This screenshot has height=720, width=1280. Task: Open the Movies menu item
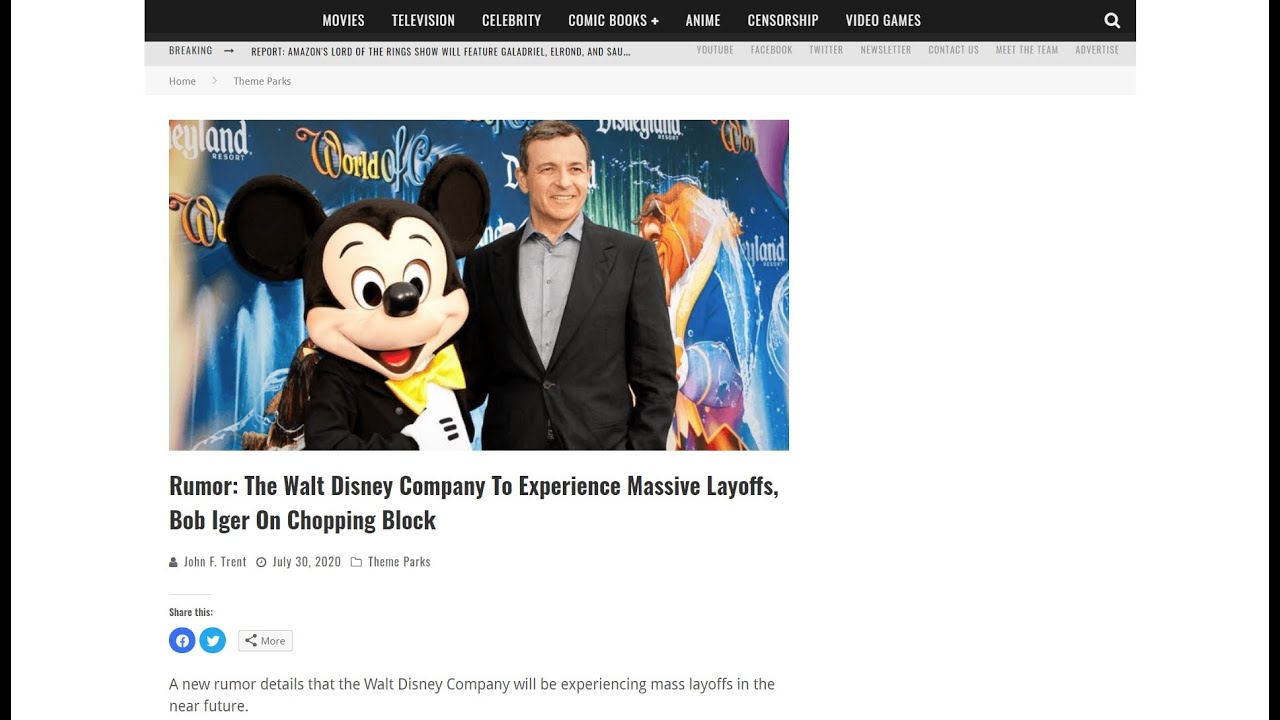[343, 20]
